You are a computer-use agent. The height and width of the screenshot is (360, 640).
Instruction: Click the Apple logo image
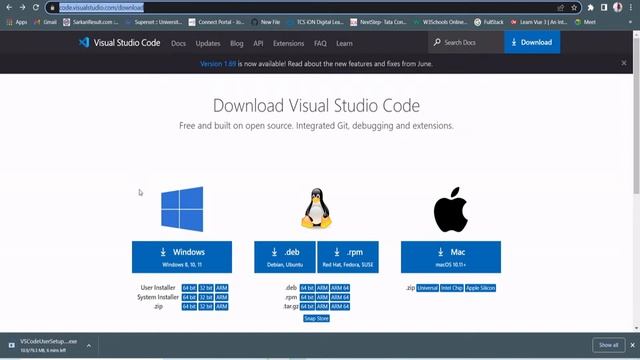451,209
